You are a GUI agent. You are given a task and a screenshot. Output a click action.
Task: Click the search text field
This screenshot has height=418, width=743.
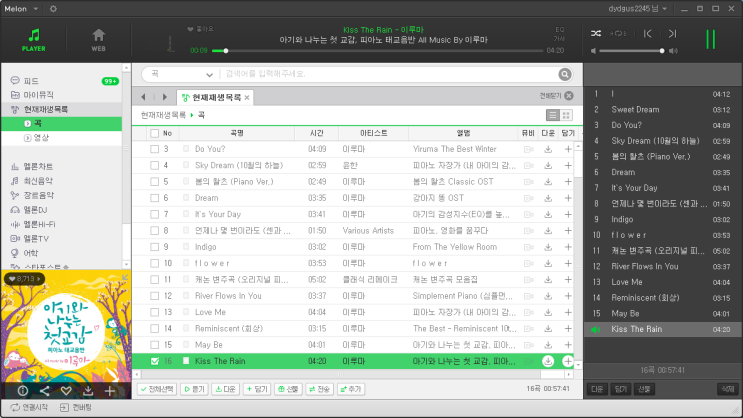point(389,74)
